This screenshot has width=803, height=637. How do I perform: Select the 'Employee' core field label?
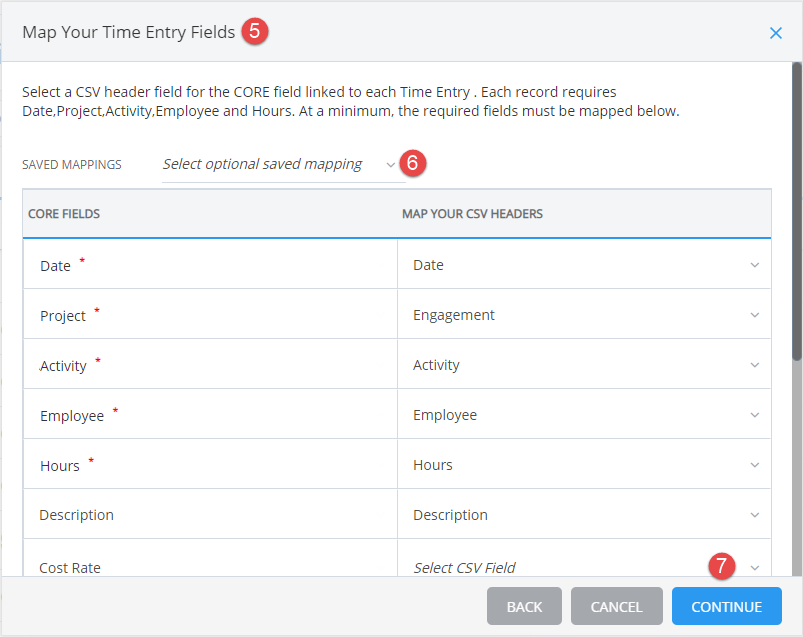pos(72,416)
